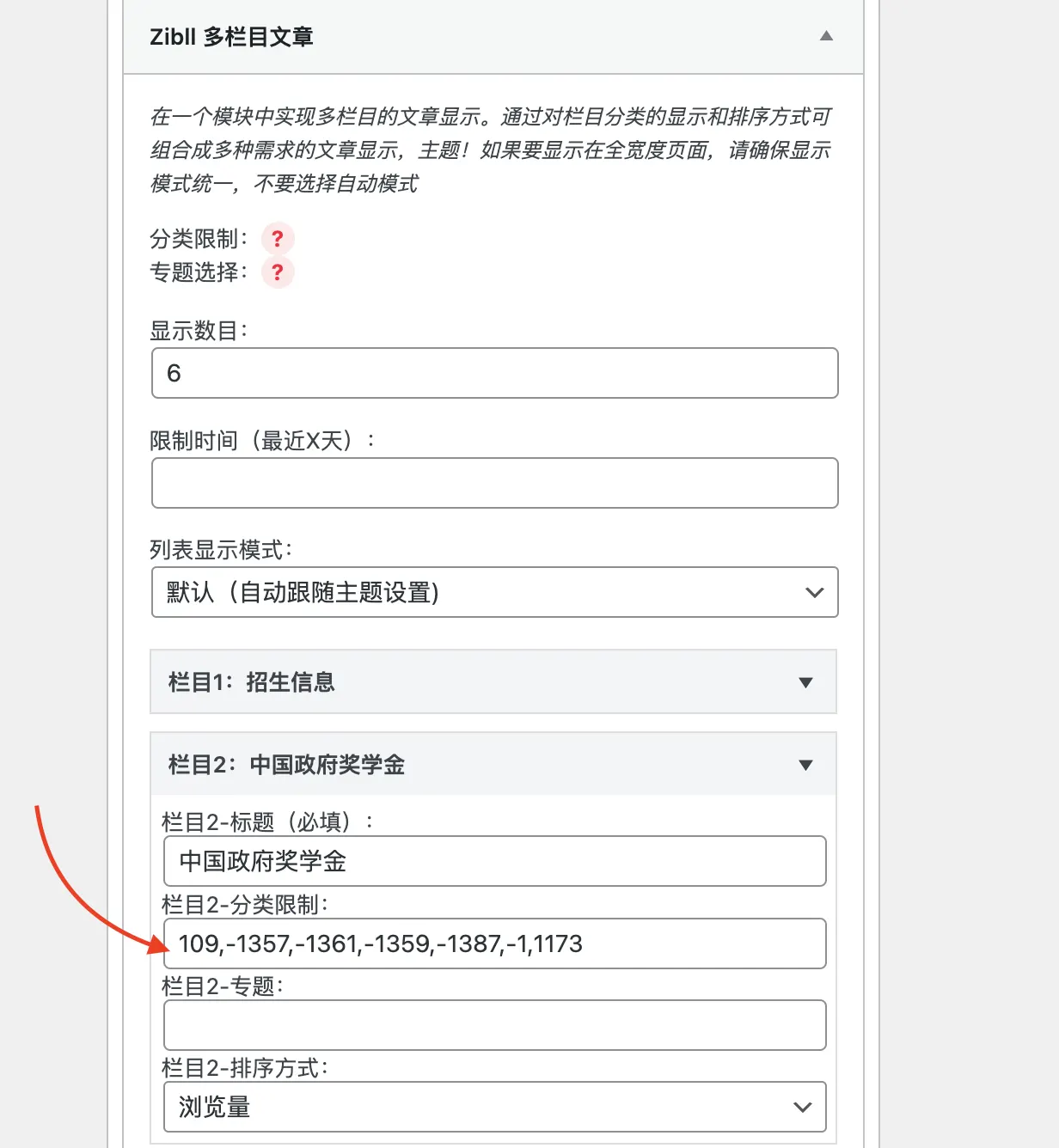Open the 栏目2-排序方式 dropdown

click(x=495, y=1107)
